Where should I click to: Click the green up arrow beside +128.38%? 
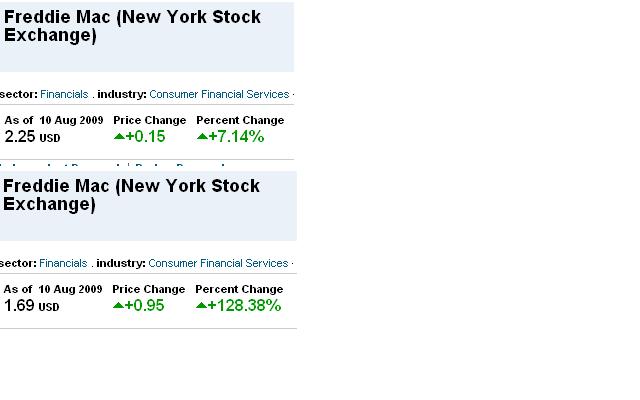[201, 306]
